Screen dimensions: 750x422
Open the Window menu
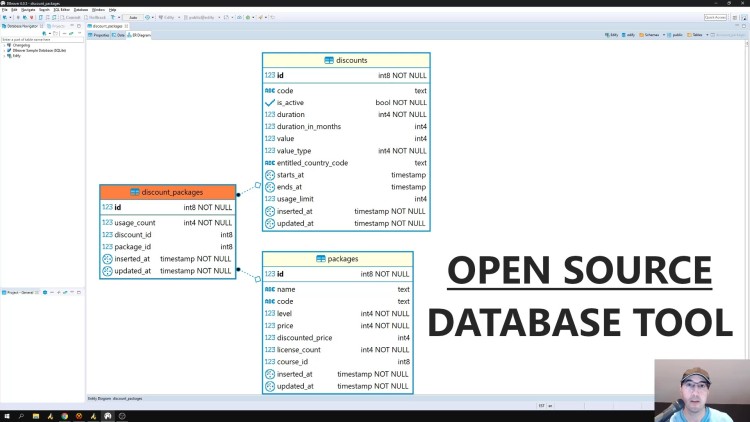(x=99, y=10)
